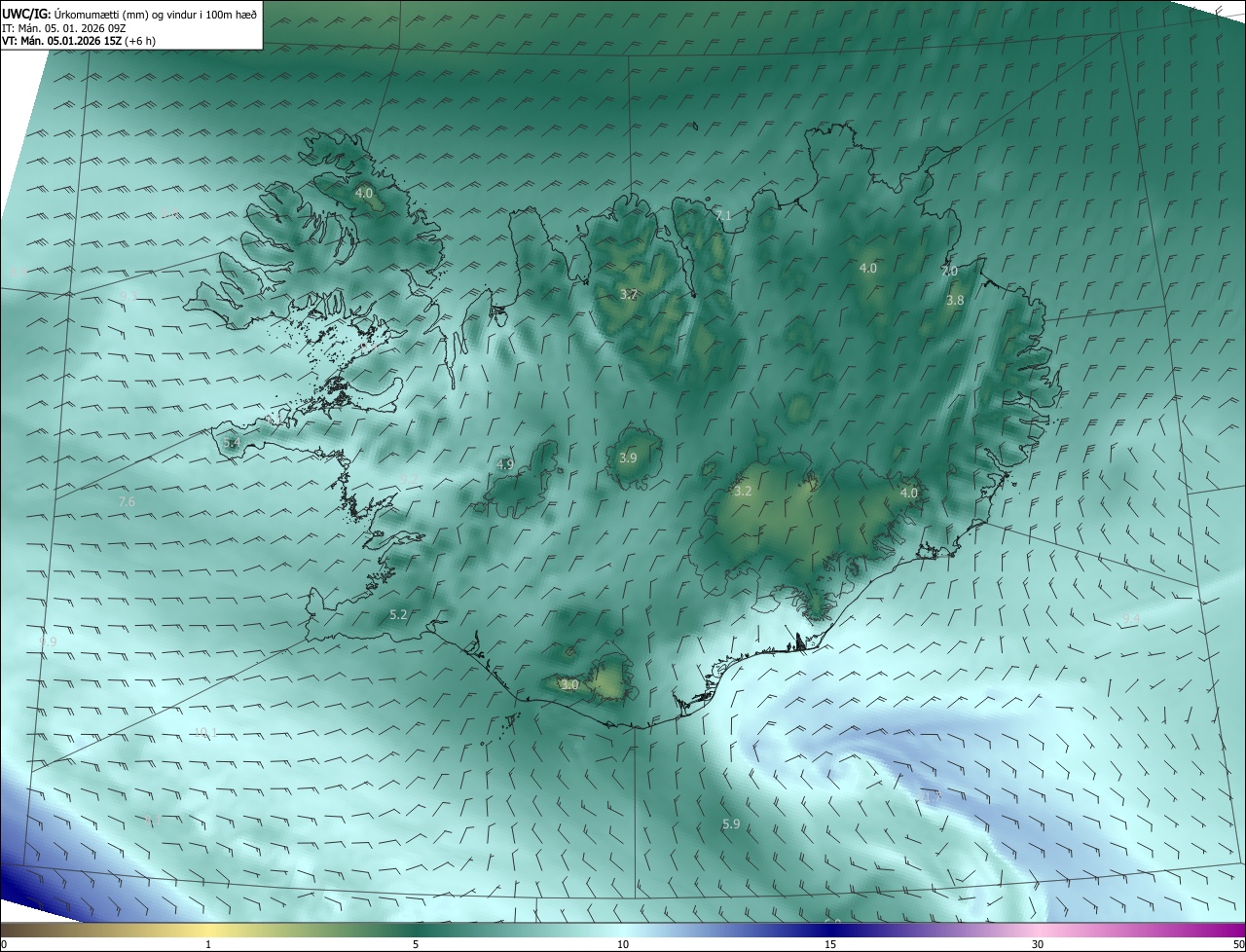Click the dark navy color bar segment above tick 15

(x=830, y=930)
